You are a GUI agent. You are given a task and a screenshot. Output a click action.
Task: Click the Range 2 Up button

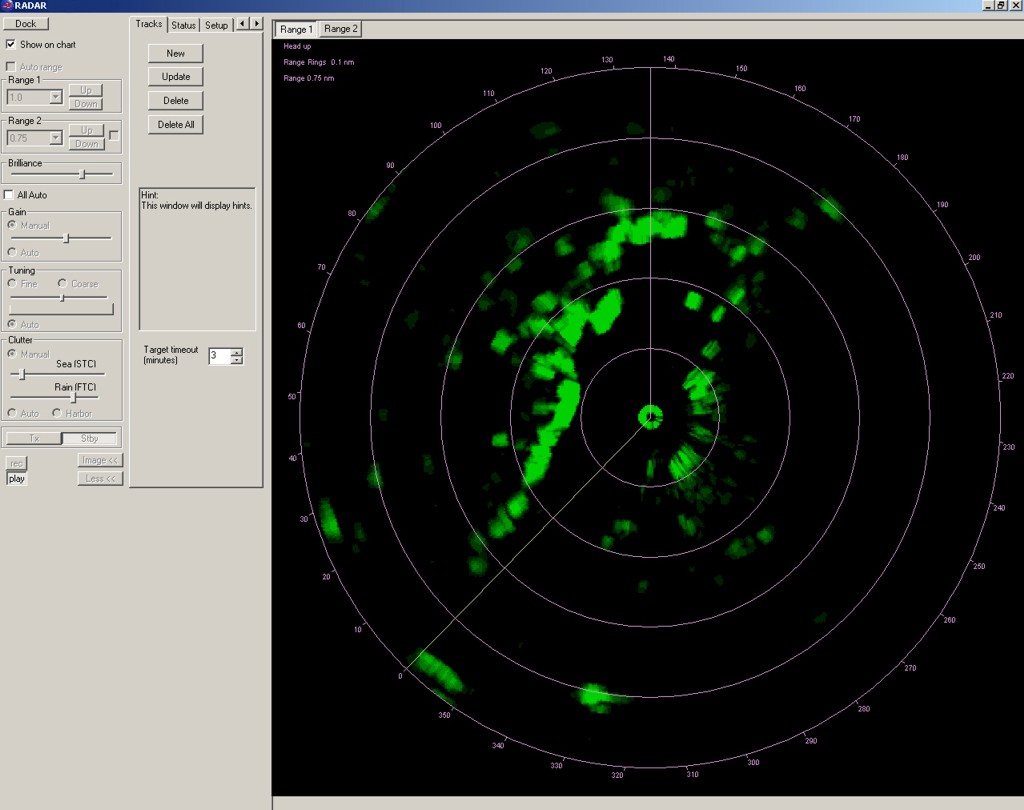pyautogui.click(x=86, y=130)
